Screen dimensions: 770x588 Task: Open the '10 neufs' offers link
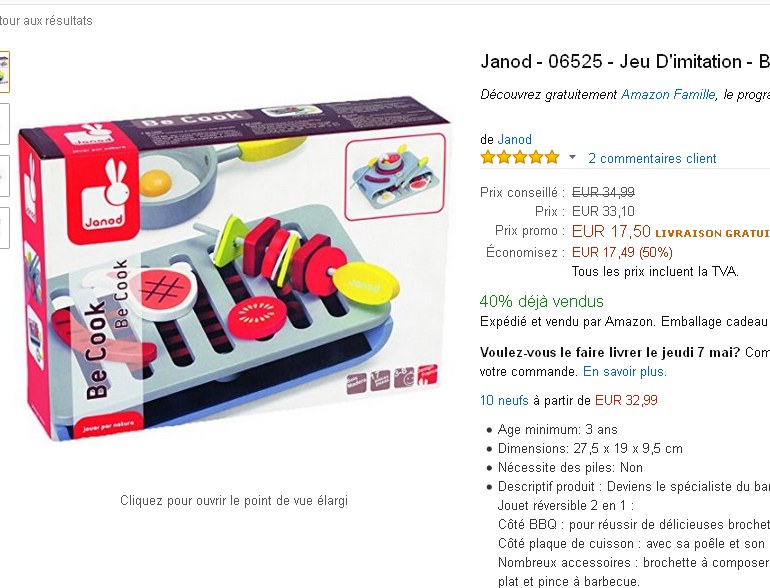tap(504, 400)
